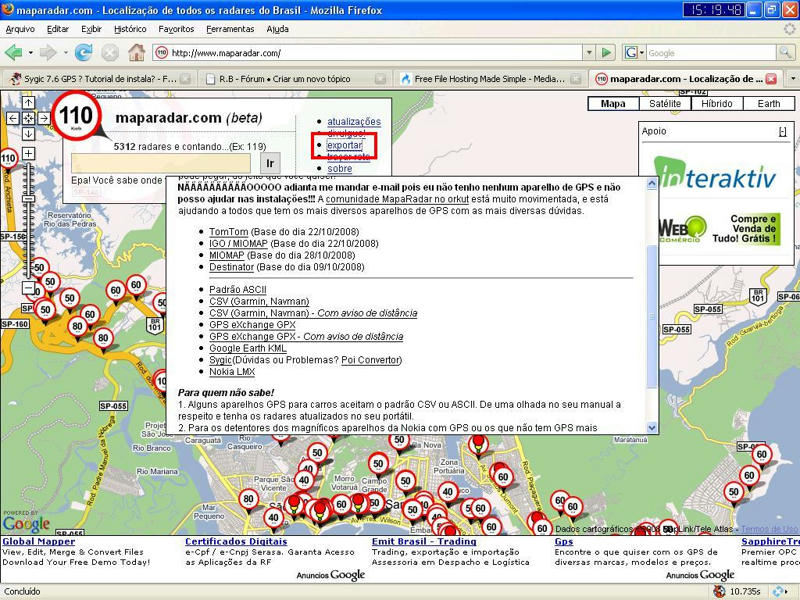Switch to the Free File Hosting tab

(490, 79)
